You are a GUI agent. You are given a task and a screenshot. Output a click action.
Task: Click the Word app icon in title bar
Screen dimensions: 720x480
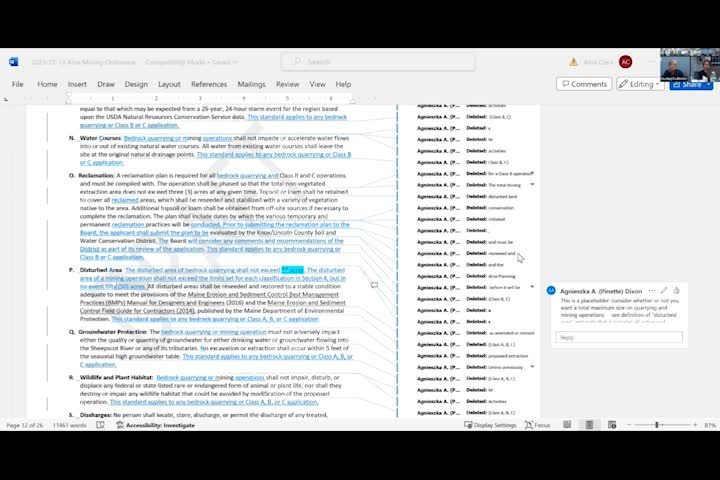[14, 62]
